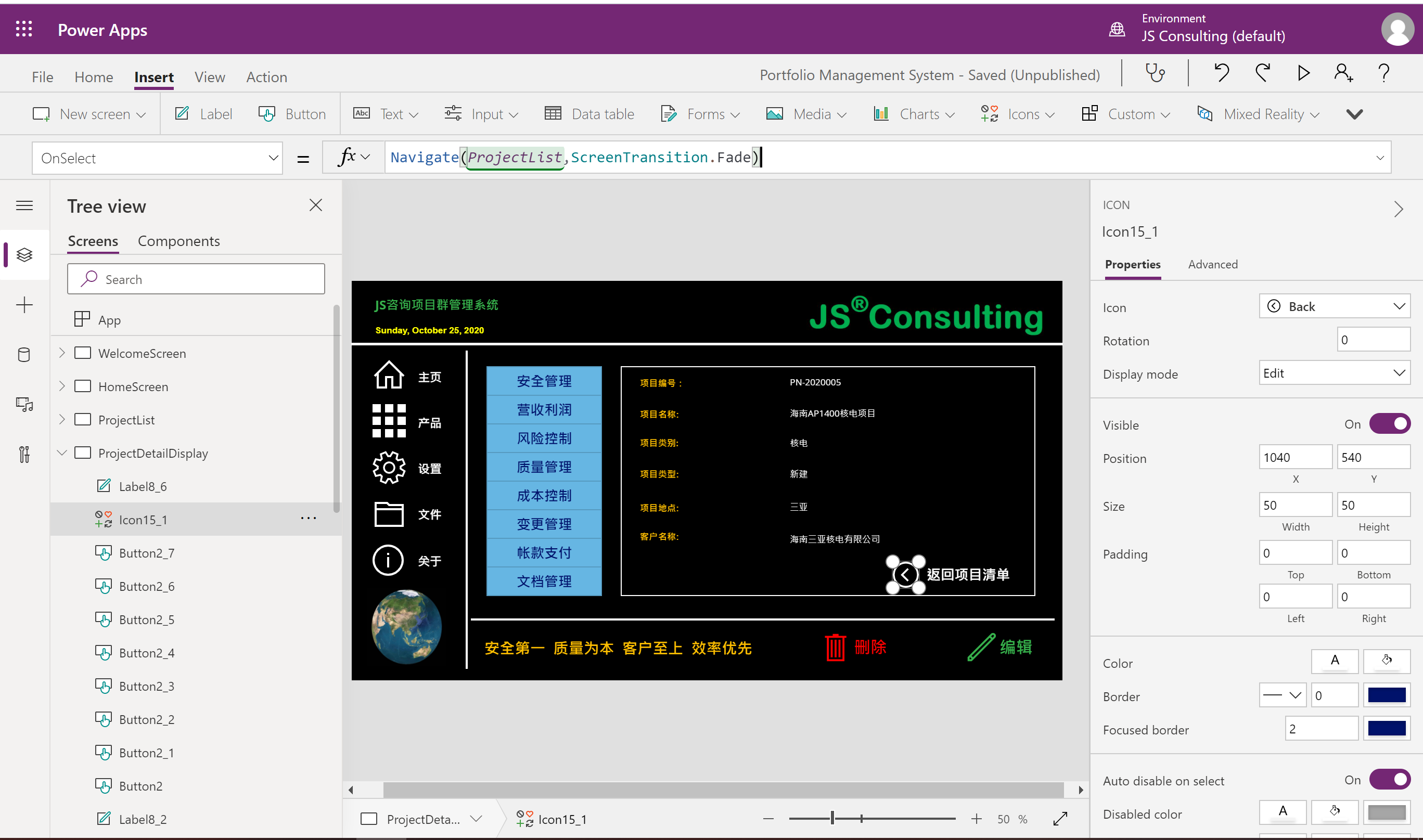Open the user account avatar
This screenshot has width=1423, height=840.
point(1397,29)
